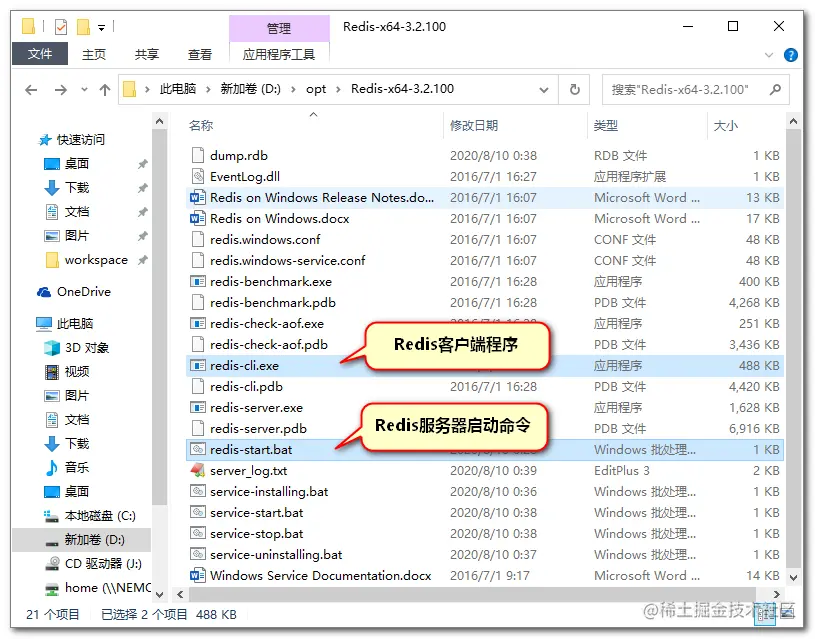Click the search Redis-x64-3.2.100 box
The height and width of the screenshot is (639, 815).
coord(695,89)
